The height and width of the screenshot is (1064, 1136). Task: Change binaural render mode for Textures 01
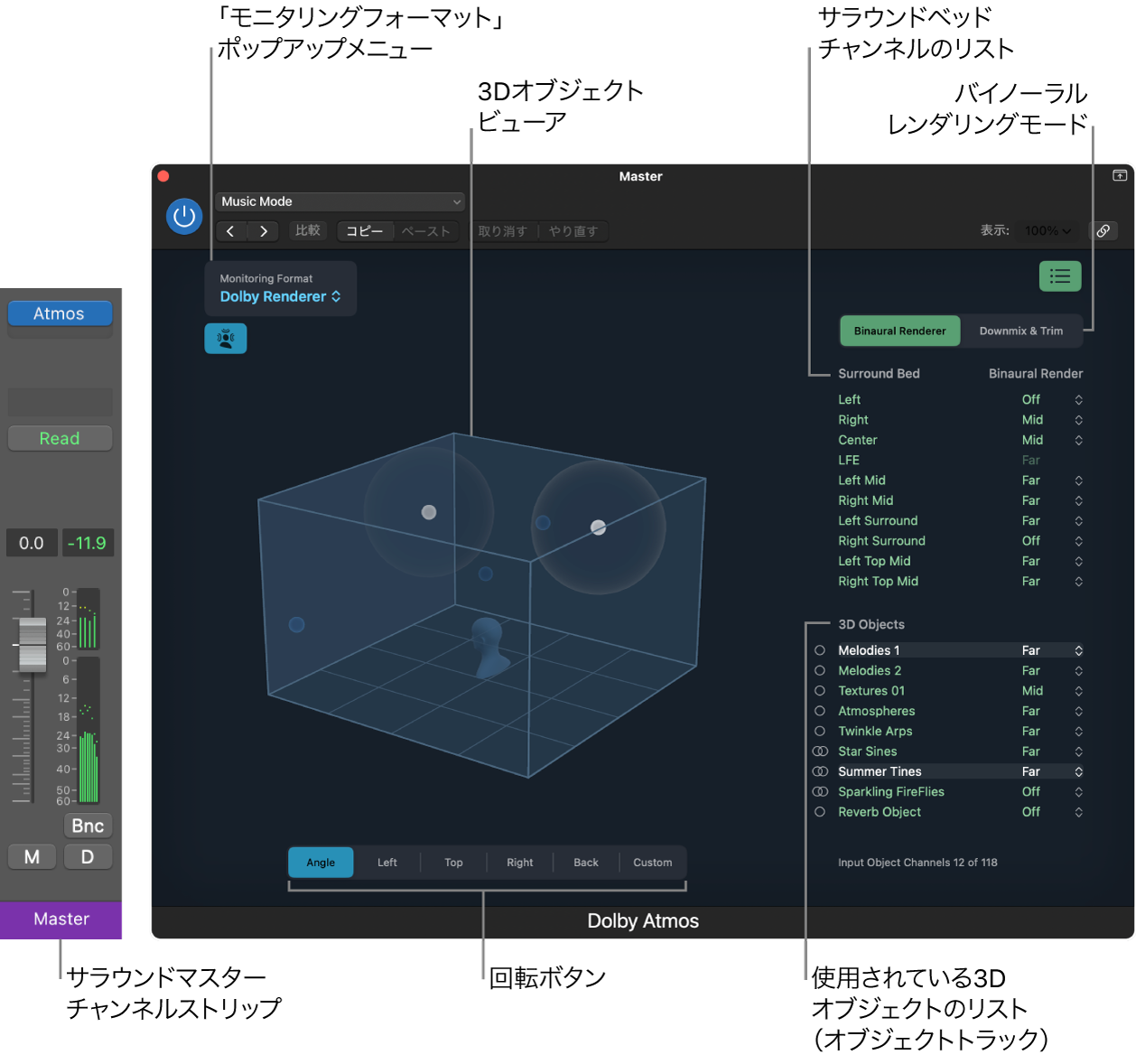[x=1052, y=691]
